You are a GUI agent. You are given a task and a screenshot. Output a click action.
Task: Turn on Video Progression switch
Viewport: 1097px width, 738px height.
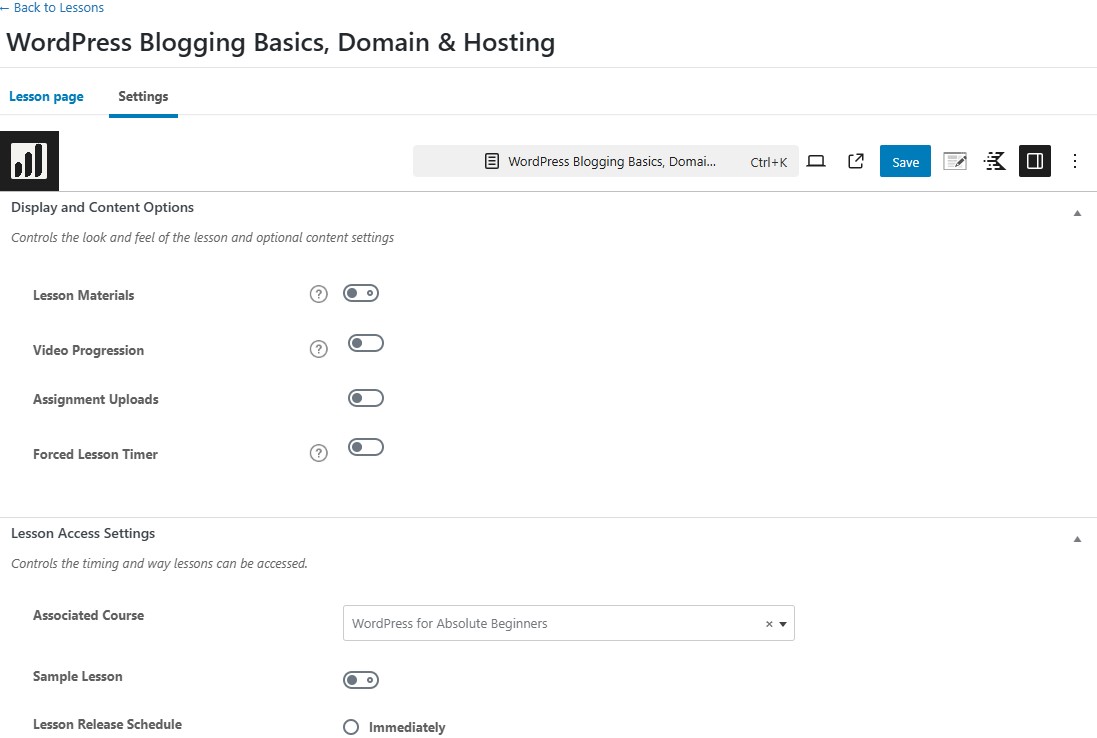(366, 343)
